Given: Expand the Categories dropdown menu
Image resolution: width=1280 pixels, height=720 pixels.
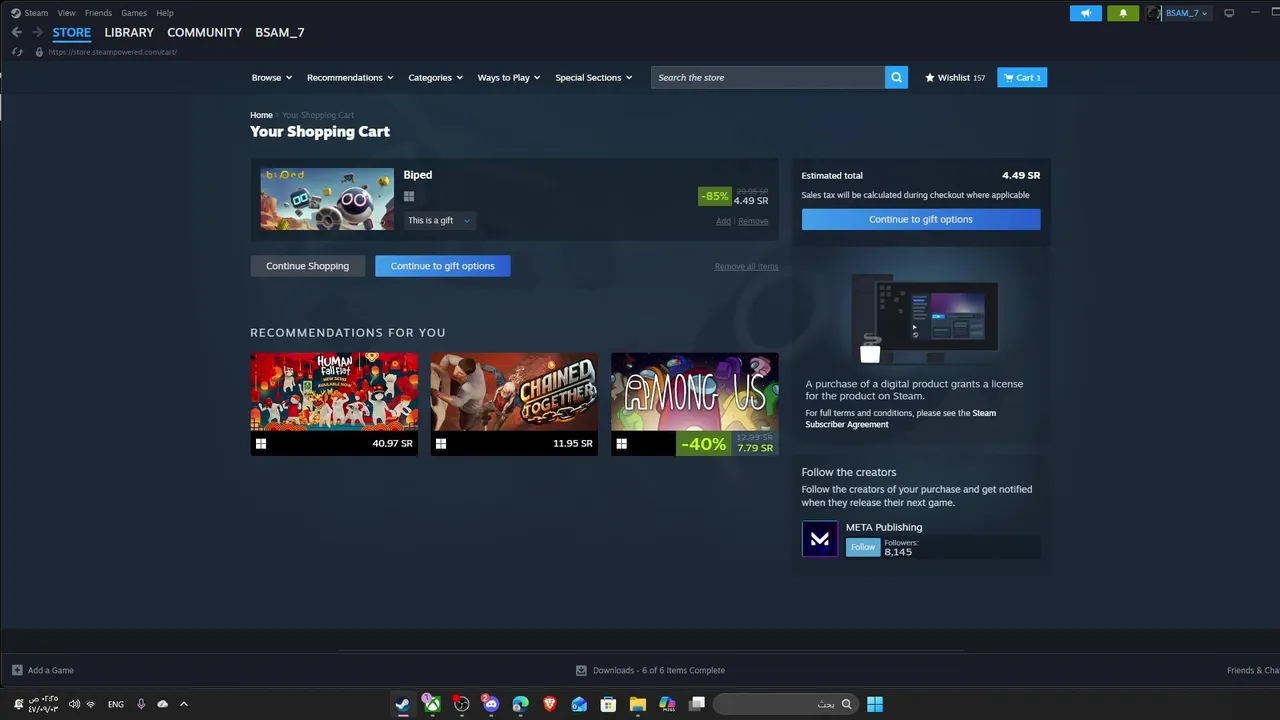Looking at the screenshot, I should coord(435,77).
